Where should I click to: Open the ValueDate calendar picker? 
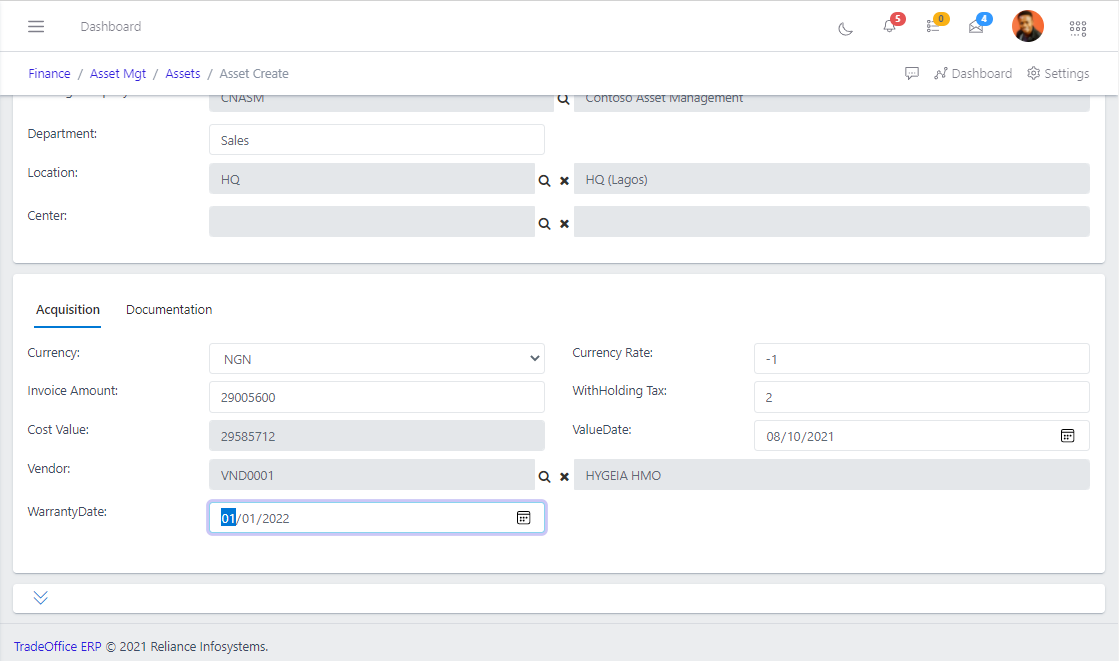point(1067,435)
